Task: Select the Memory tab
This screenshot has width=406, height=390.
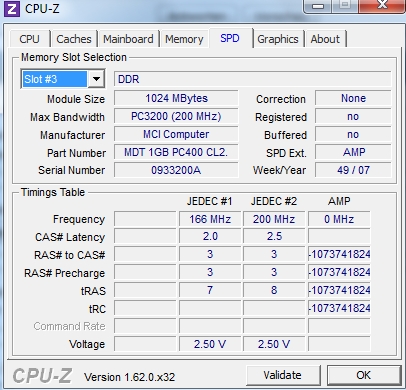Action: pos(184,39)
